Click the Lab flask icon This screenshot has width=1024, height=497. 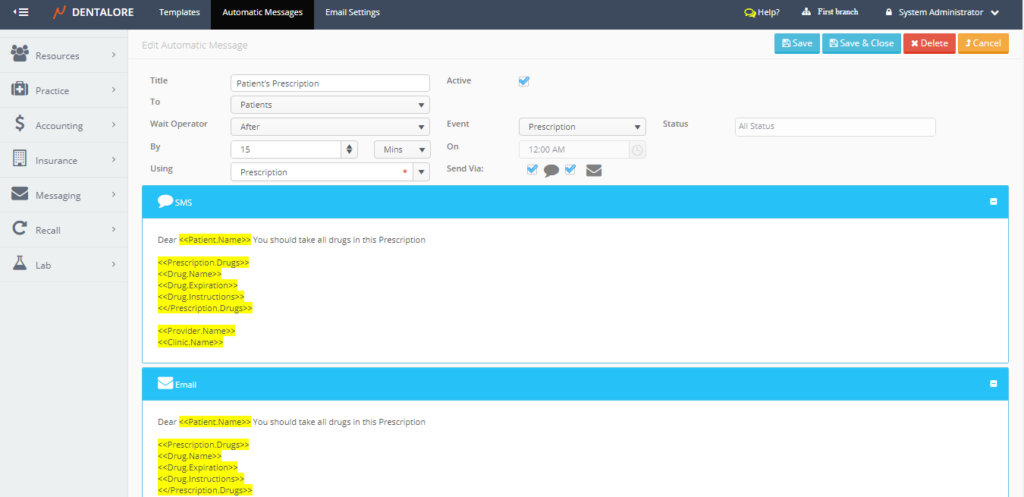pos(19,264)
